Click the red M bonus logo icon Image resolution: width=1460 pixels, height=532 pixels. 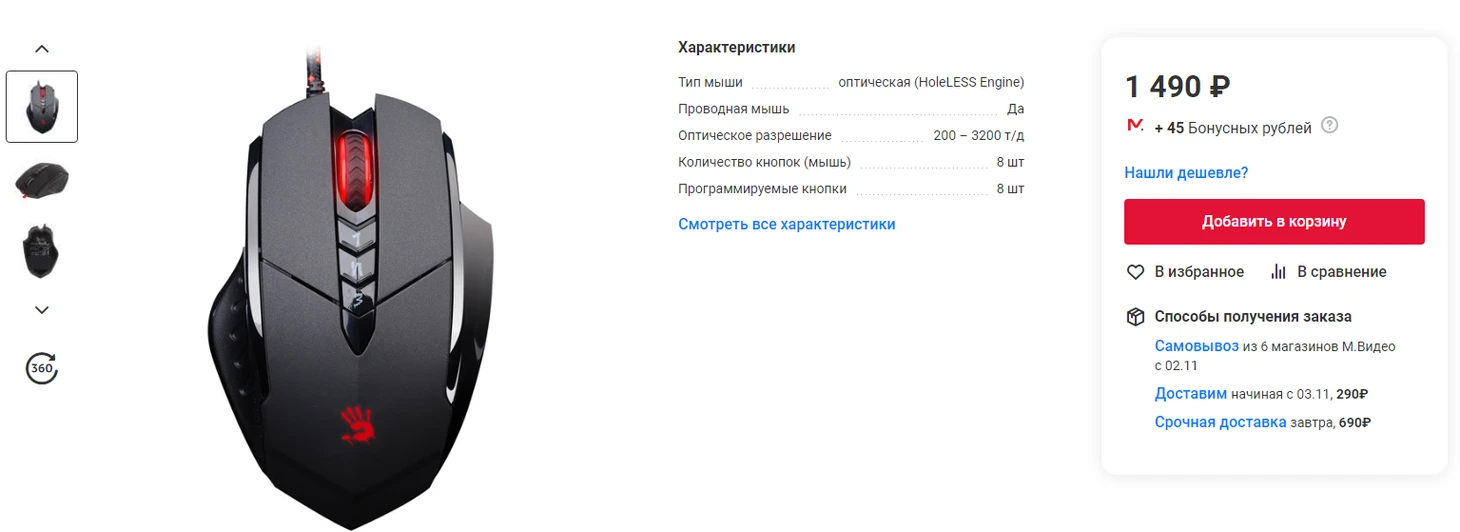pos(1135,126)
